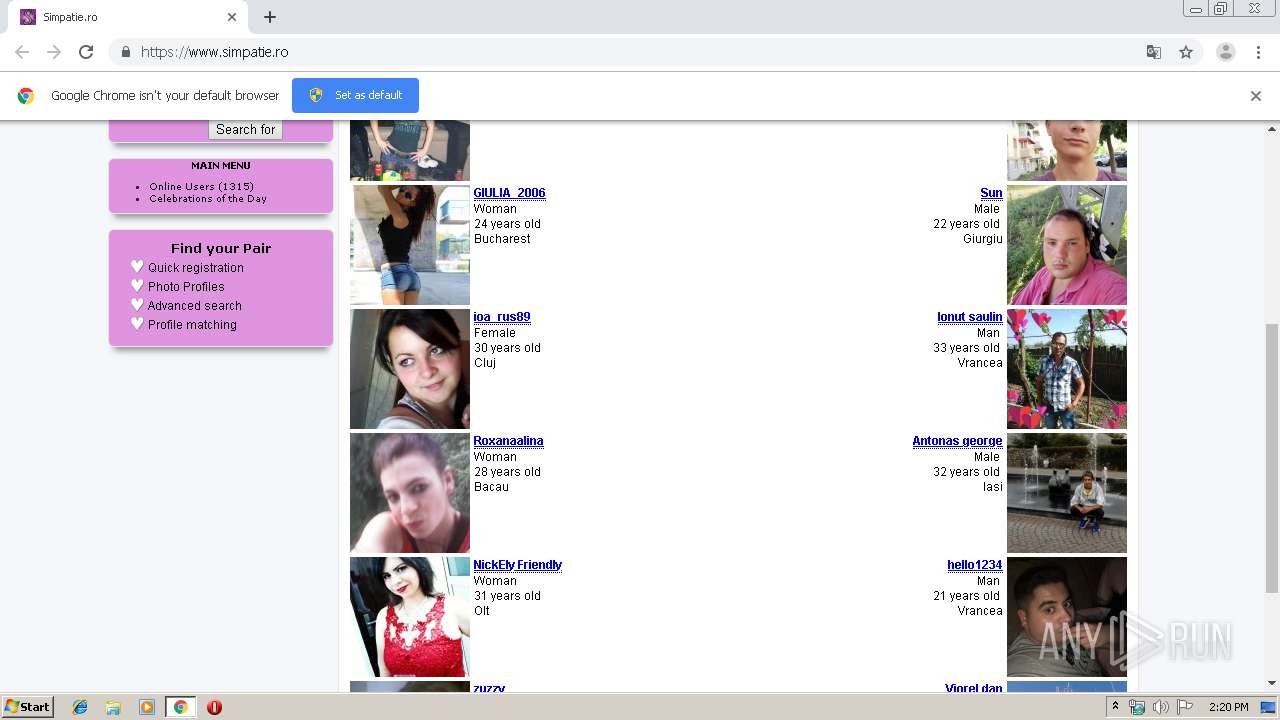Open the Chrome profile avatar

[x=1226, y=52]
